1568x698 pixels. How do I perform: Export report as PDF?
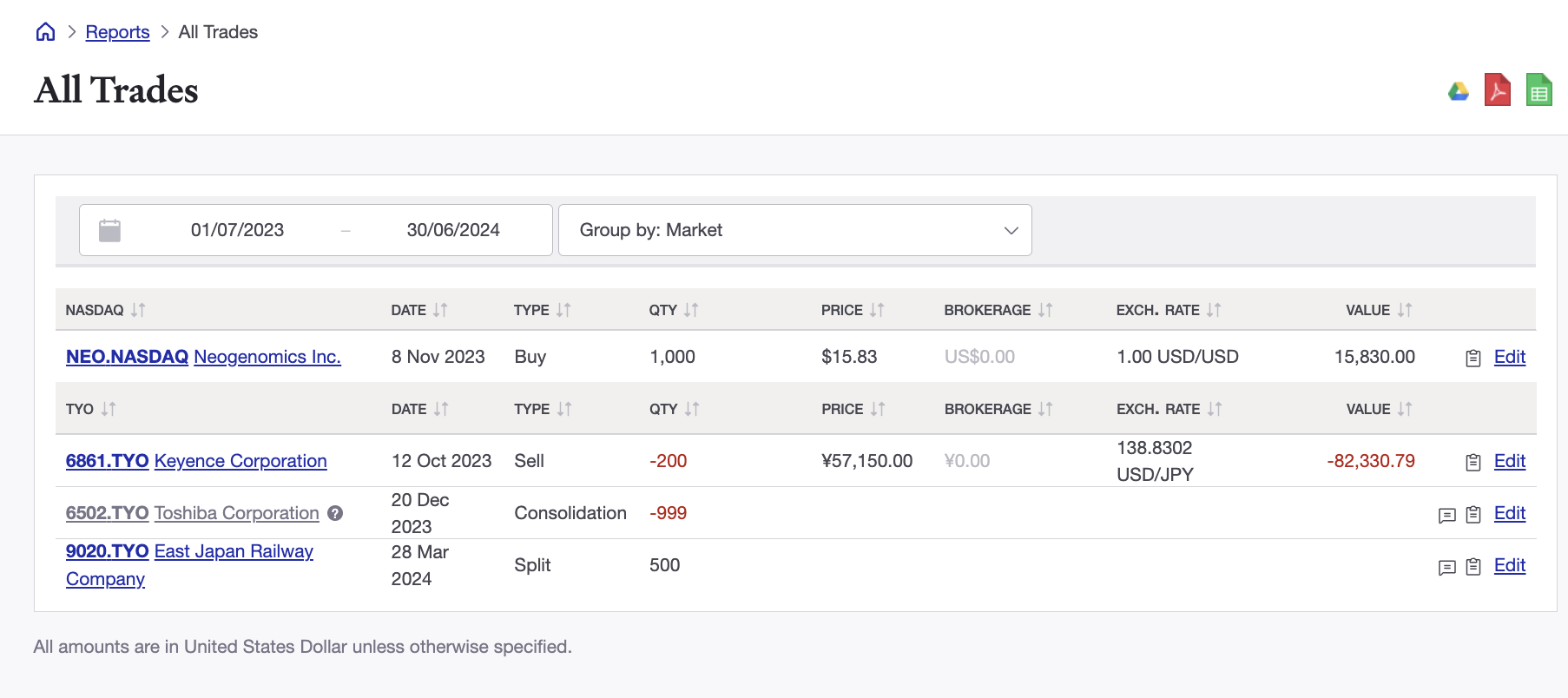coord(1498,89)
